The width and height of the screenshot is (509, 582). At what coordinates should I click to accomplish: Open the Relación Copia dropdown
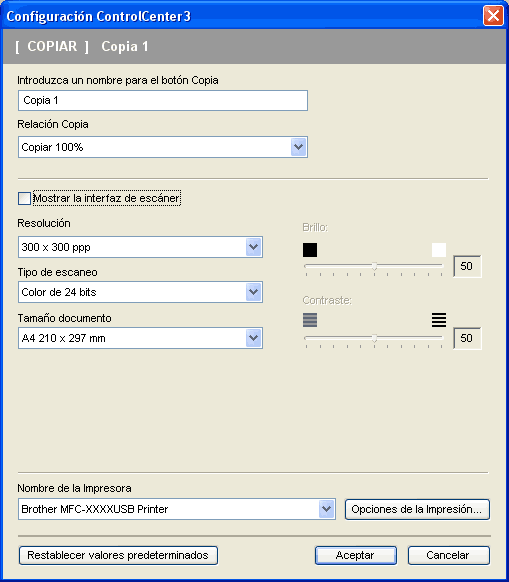pos(298,147)
